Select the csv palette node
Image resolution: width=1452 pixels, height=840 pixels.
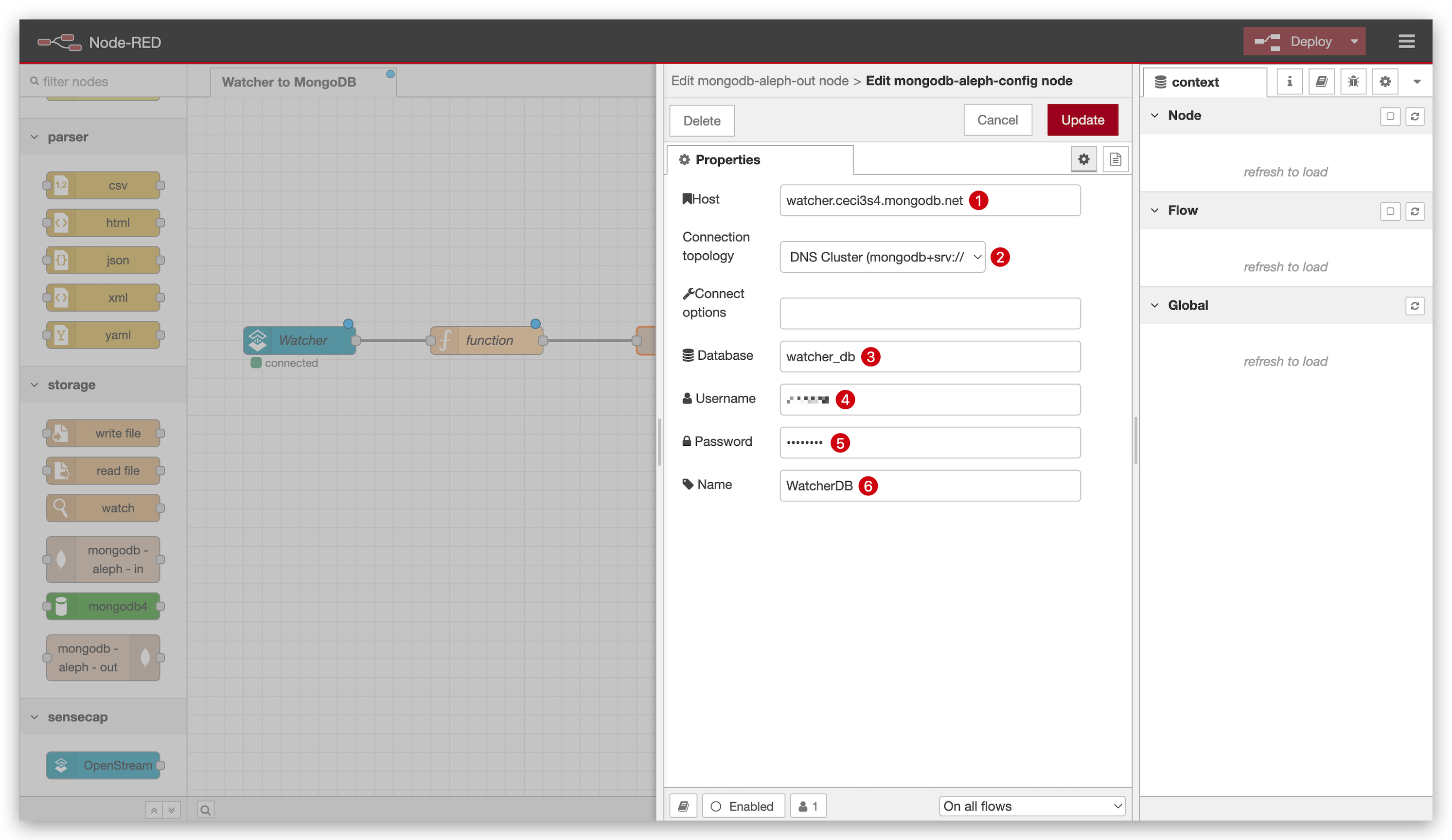(103, 186)
